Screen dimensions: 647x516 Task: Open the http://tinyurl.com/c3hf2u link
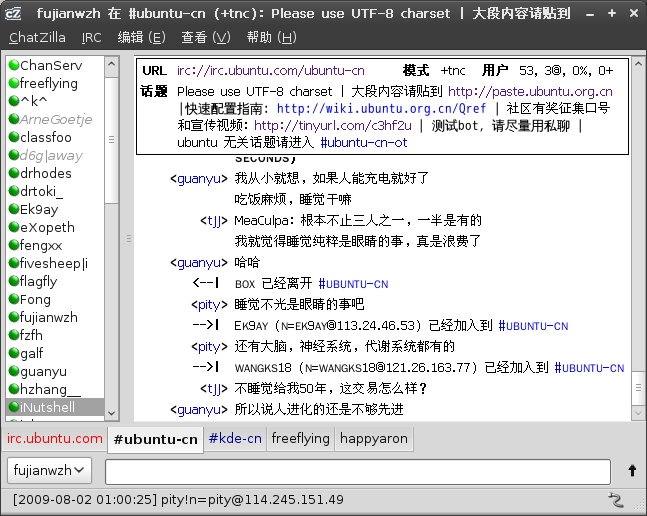[x=333, y=125]
